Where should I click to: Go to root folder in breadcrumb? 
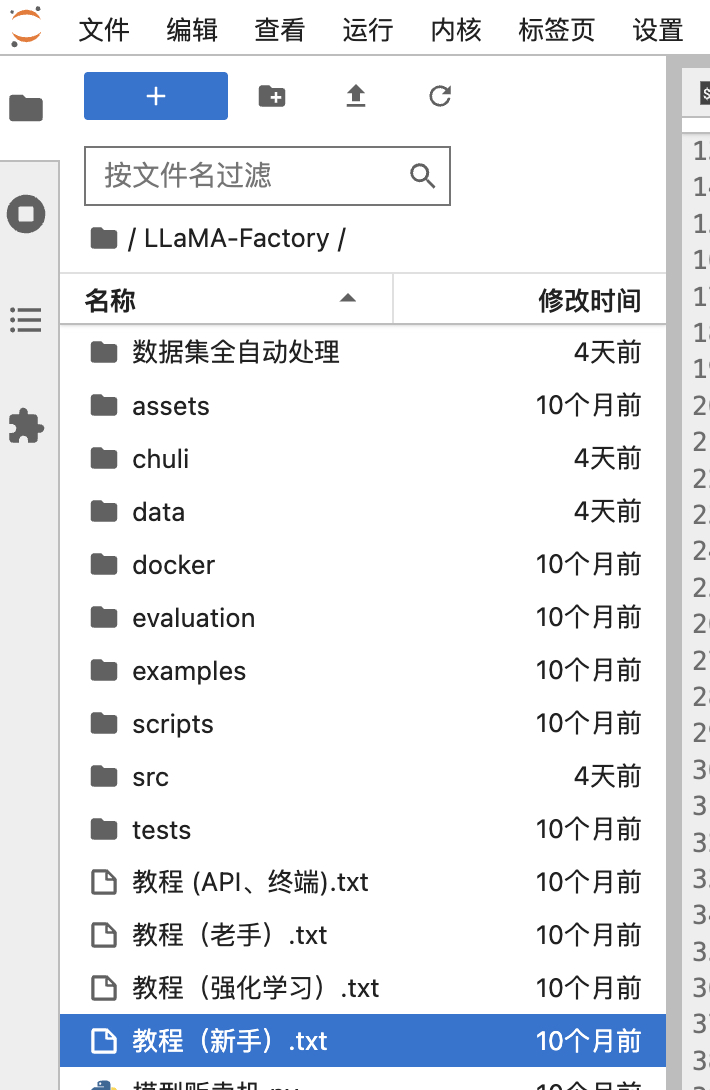point(103,239)
